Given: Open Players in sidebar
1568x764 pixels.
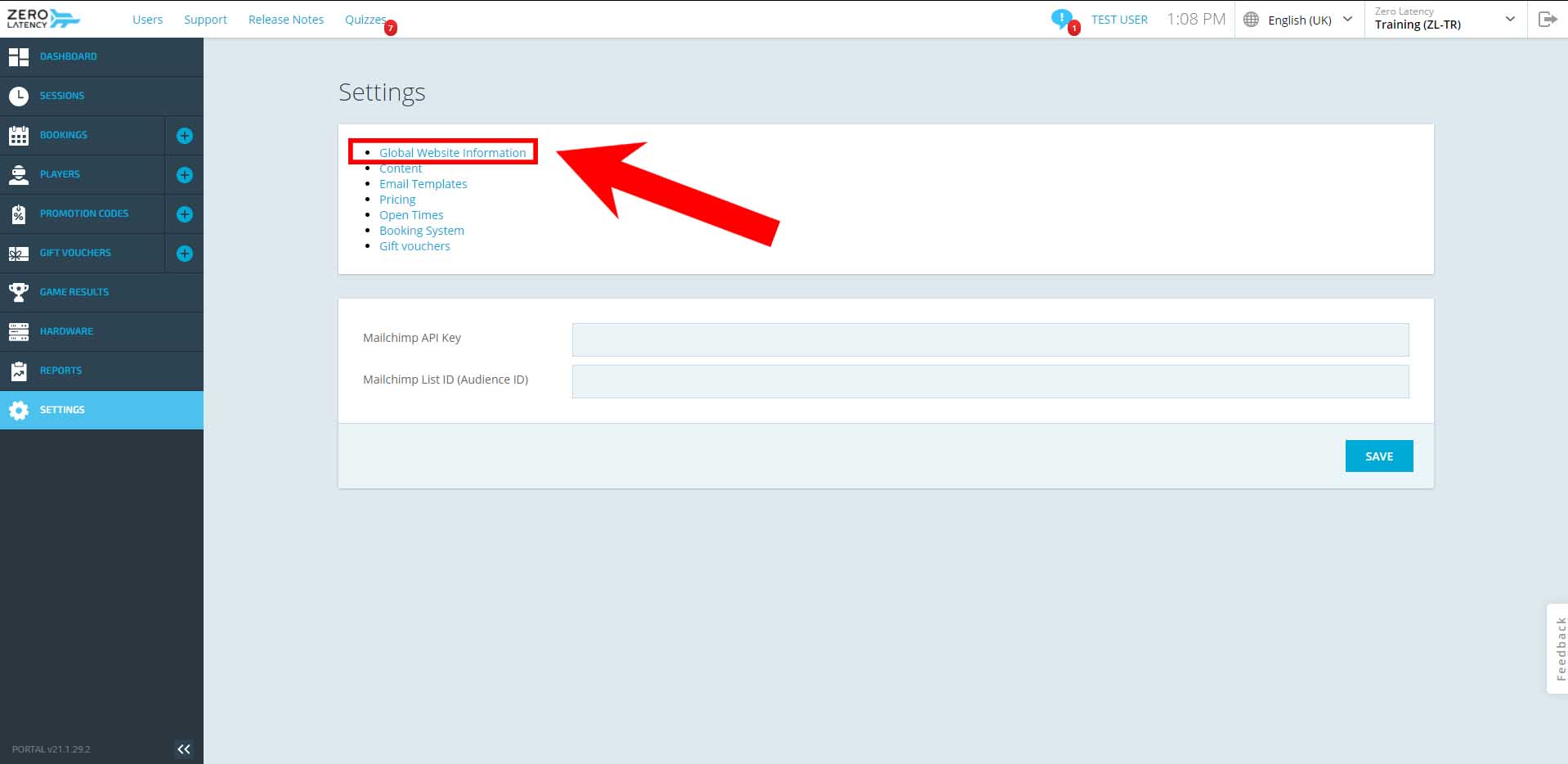Looking at the screenshot, I should point(60,174).
